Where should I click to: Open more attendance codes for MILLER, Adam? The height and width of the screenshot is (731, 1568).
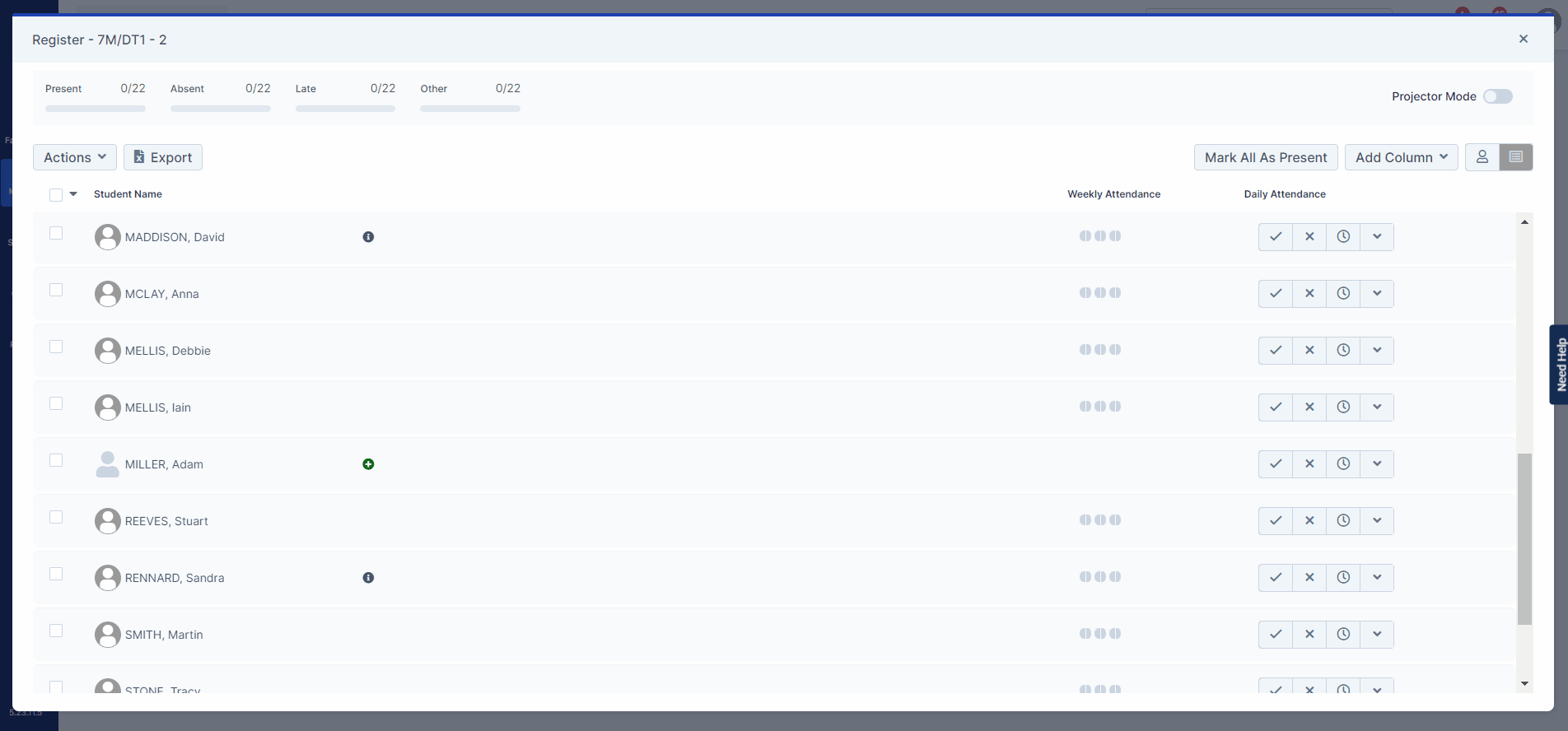[1377, 464]
